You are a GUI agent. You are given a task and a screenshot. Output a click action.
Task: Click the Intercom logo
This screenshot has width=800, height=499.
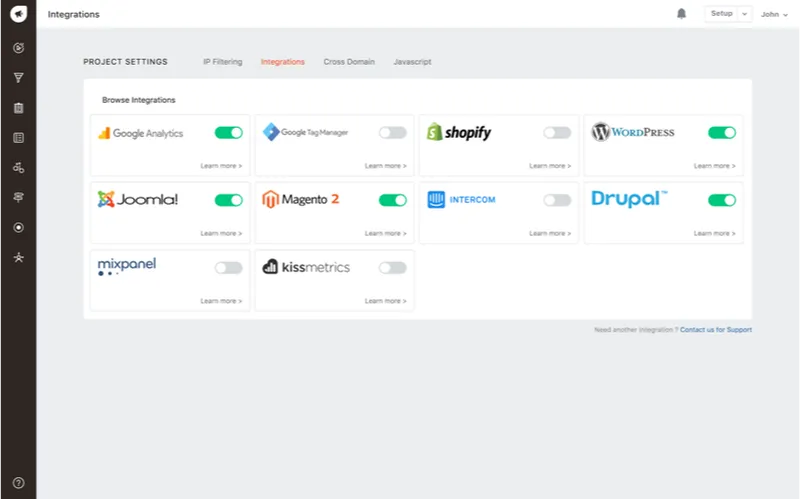461,199
